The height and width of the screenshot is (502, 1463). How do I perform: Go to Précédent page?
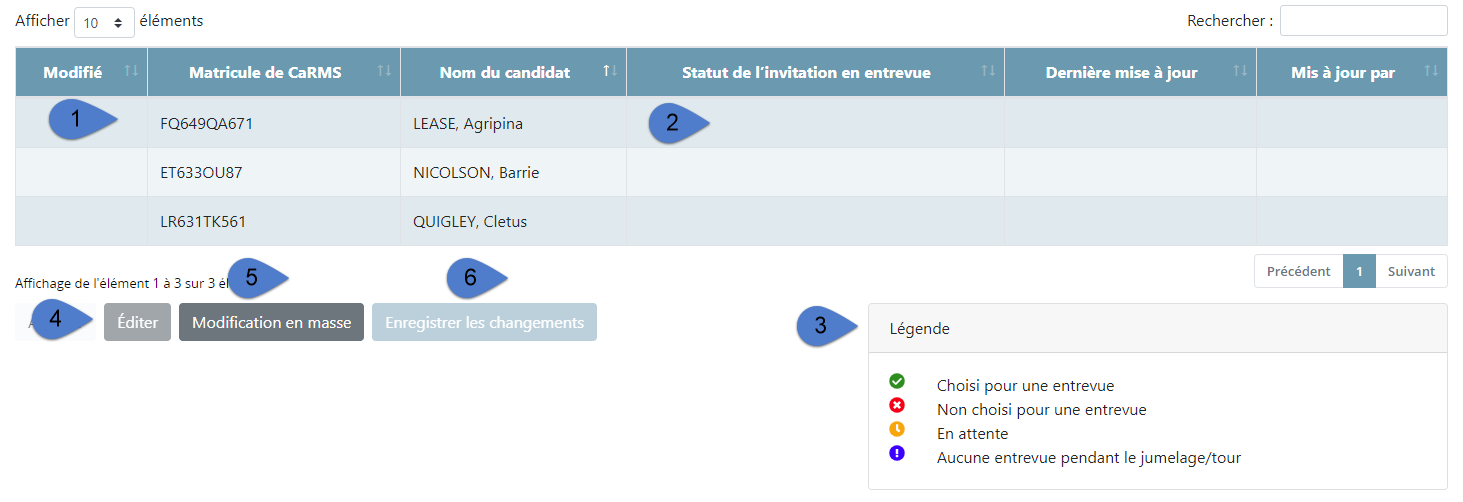pyautogui.click(x=1298, y=271)
